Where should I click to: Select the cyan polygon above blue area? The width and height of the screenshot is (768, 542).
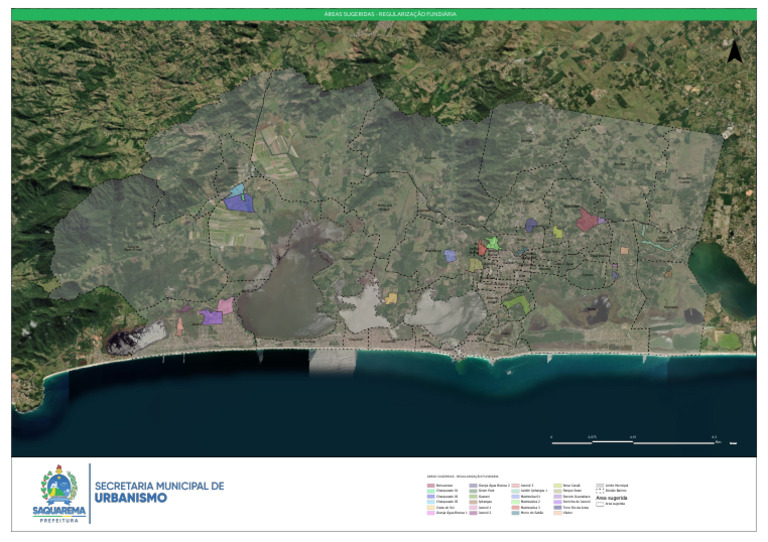click(237, 190)
